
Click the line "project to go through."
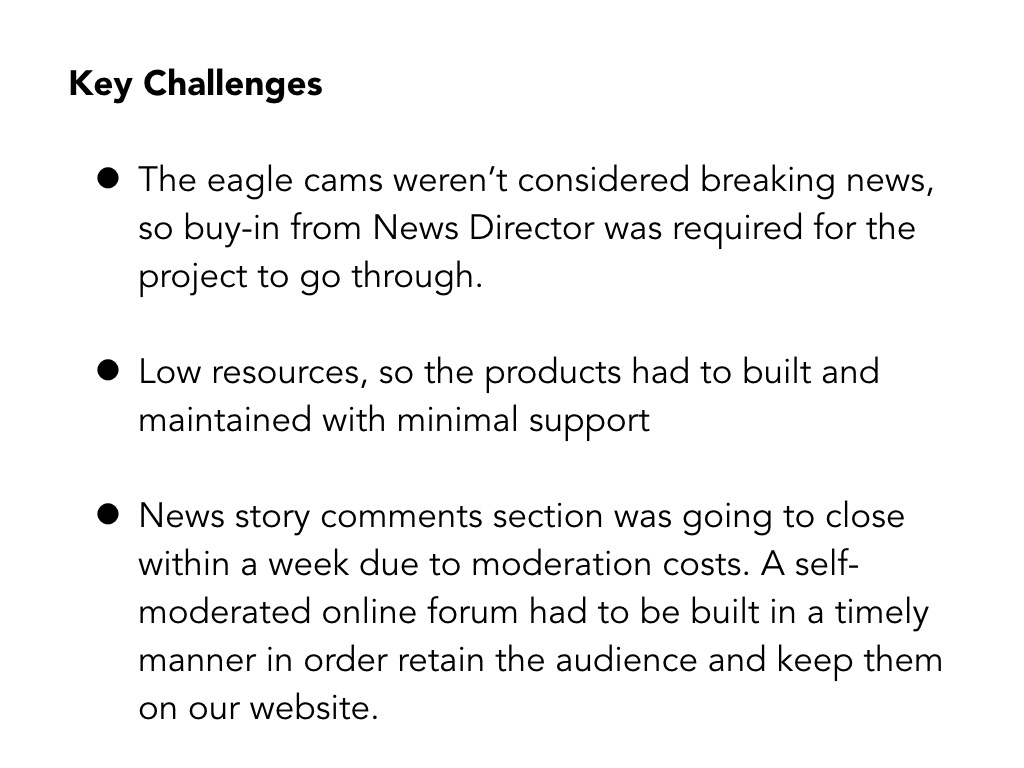(310, 276)
